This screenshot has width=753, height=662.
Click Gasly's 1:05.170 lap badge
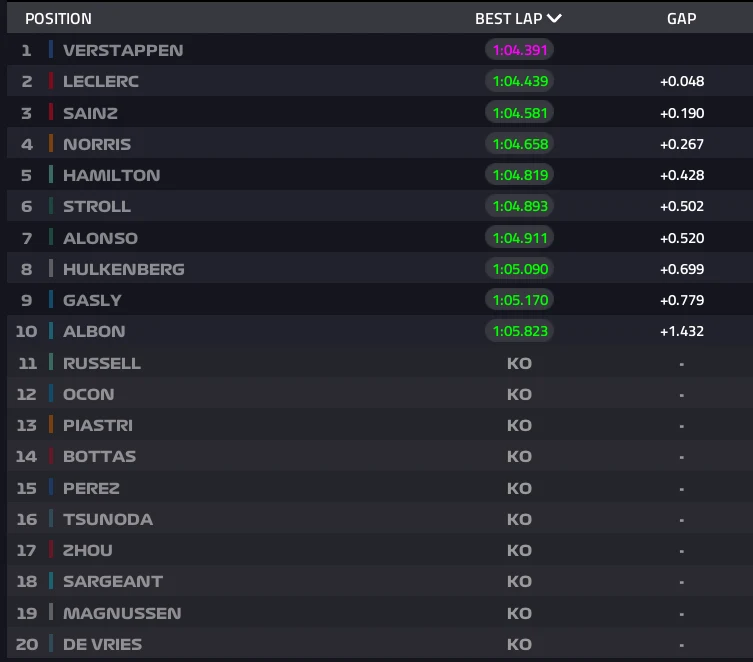(x=519, y=300)
